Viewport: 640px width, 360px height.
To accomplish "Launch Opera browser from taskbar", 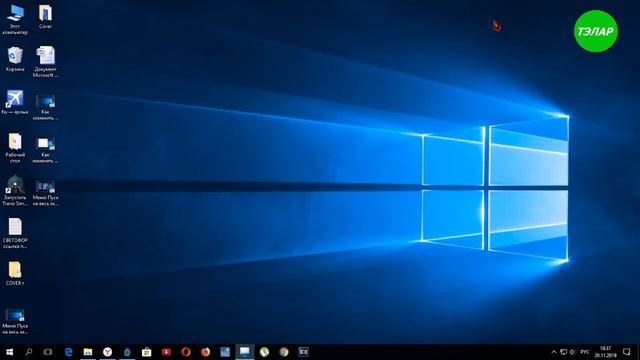I will point(186,352).
